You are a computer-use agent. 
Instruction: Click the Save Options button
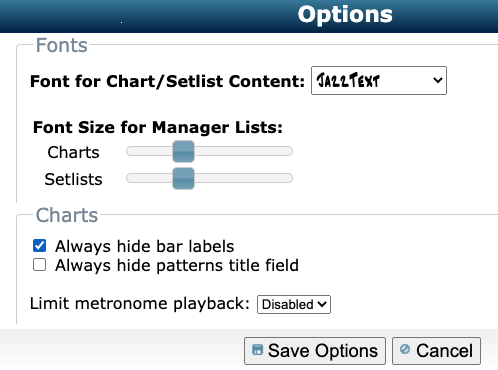click(315, 351)
